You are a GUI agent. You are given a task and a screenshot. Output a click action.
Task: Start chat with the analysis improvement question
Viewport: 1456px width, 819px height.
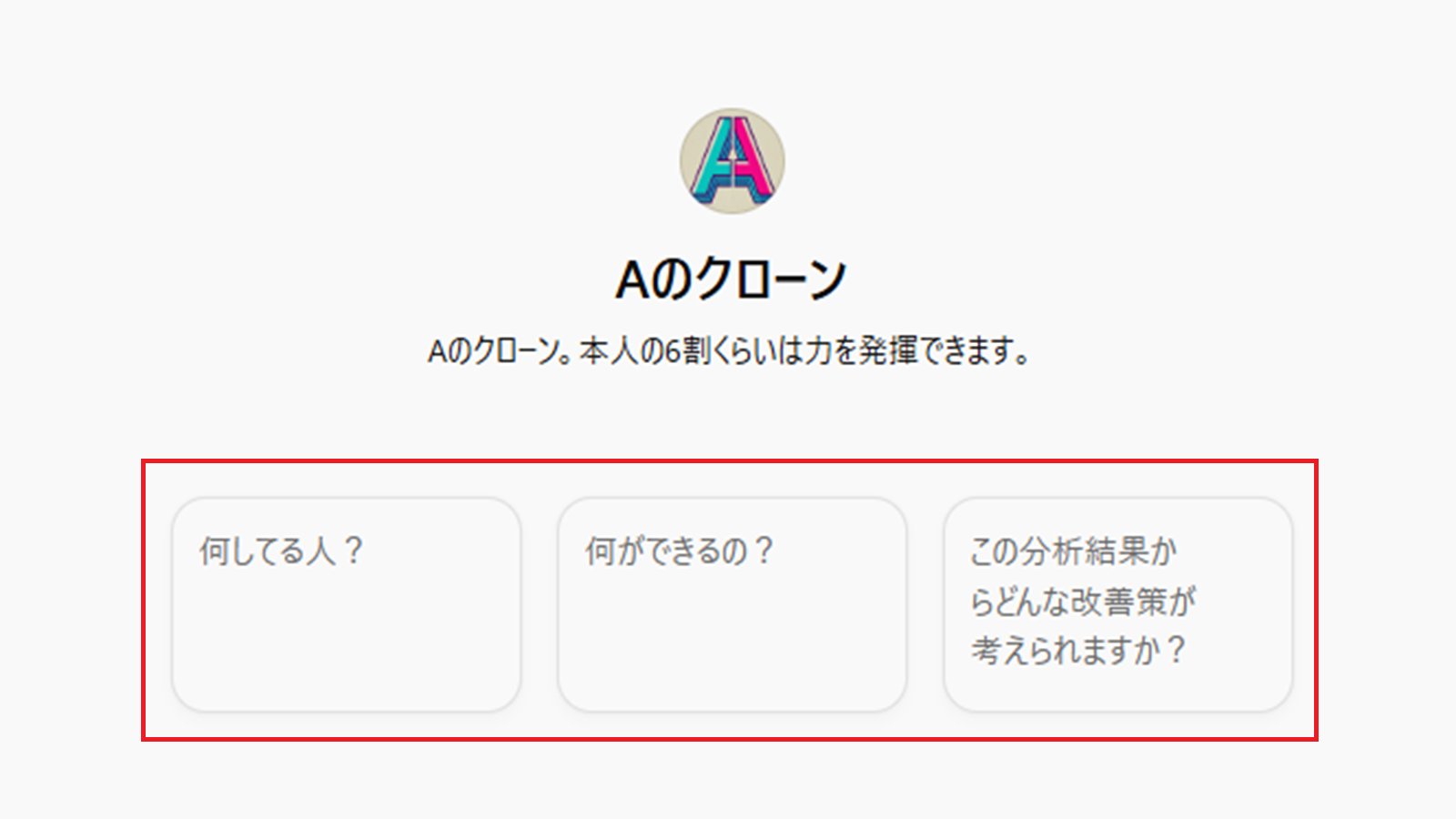pos(1117,604)
